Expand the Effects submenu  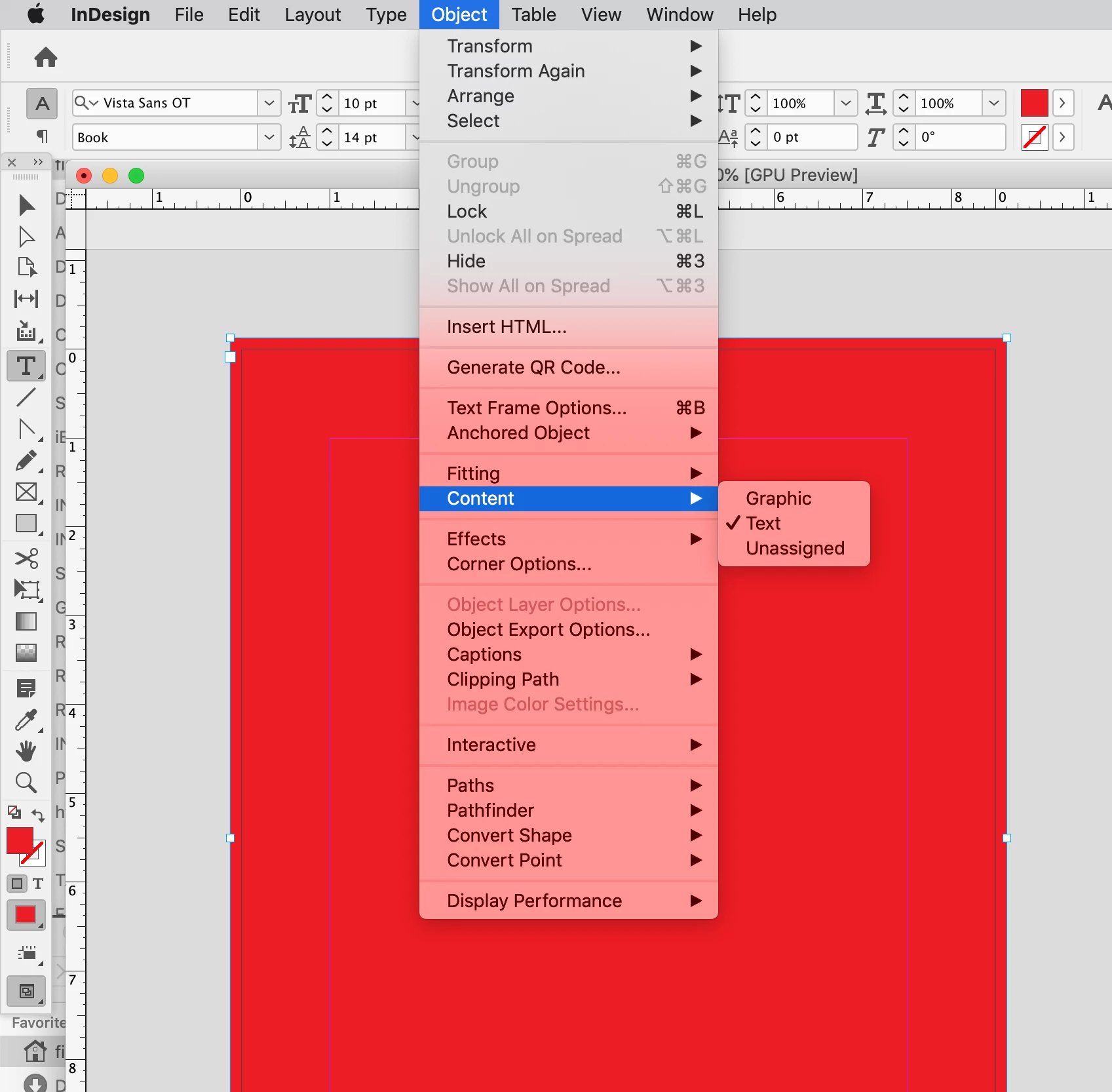pos(569,539)
